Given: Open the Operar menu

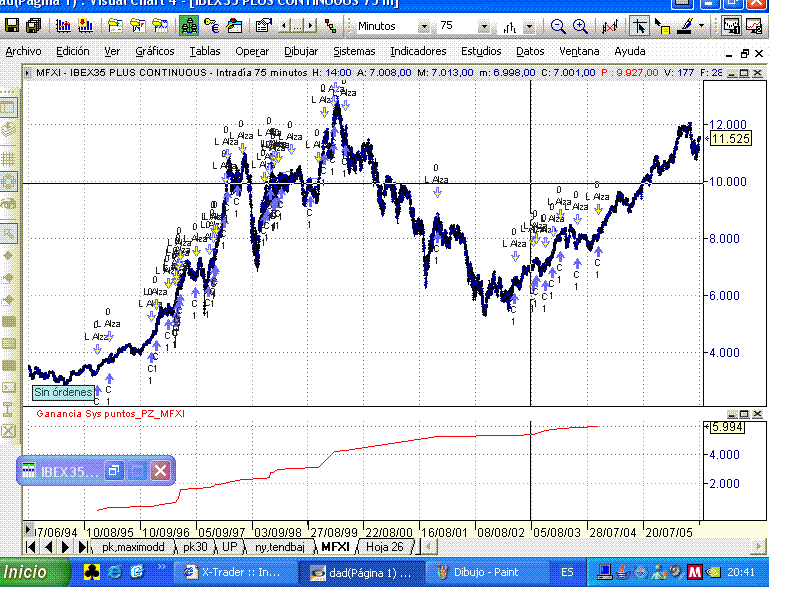Looking at the screenshot, I should pos(252,52).
